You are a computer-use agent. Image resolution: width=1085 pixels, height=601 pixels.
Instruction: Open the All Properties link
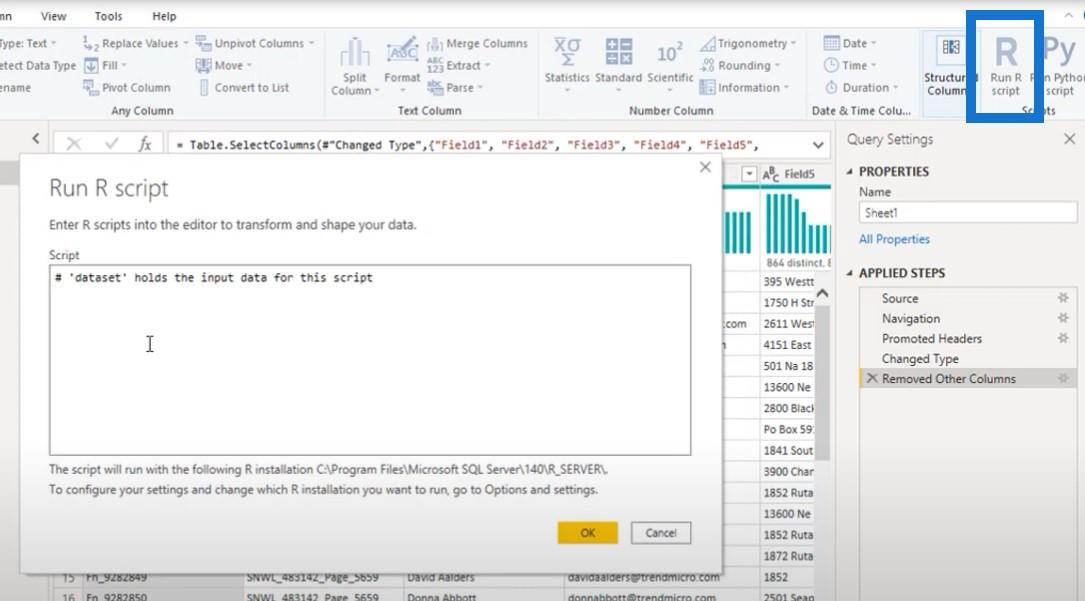[x=894, y=239]
